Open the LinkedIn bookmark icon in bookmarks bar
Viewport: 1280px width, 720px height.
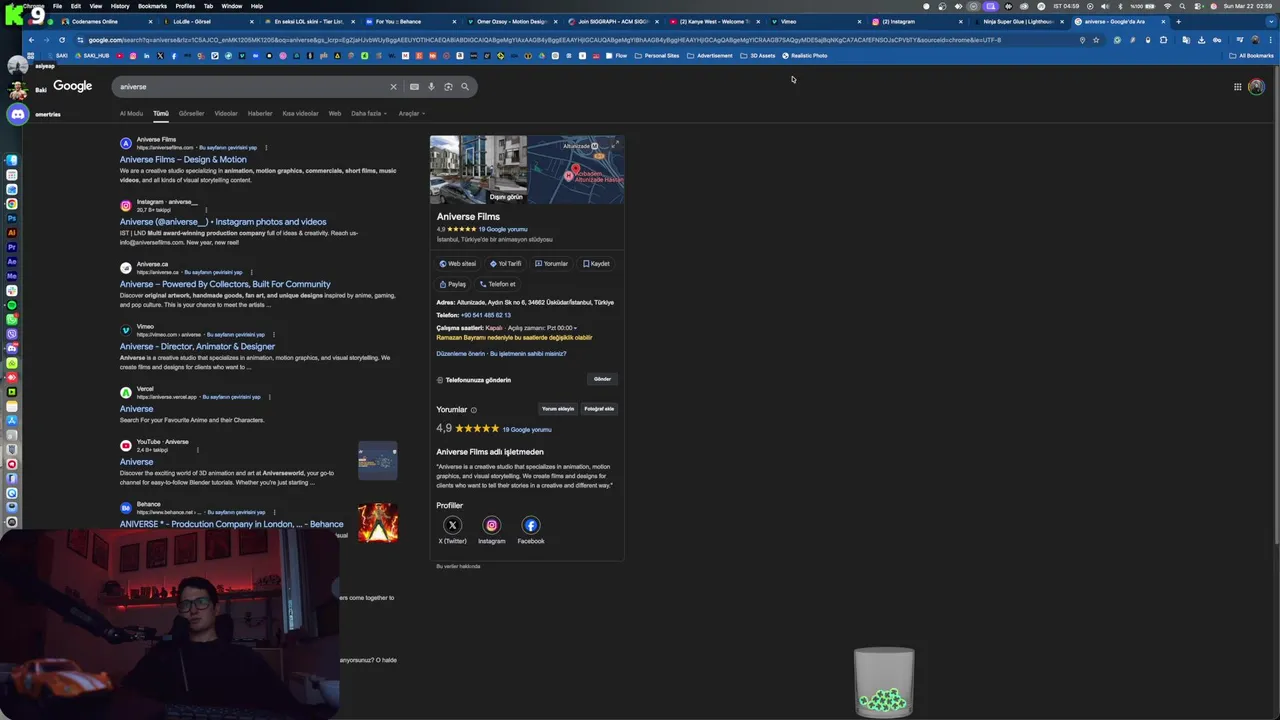point(146,56)
